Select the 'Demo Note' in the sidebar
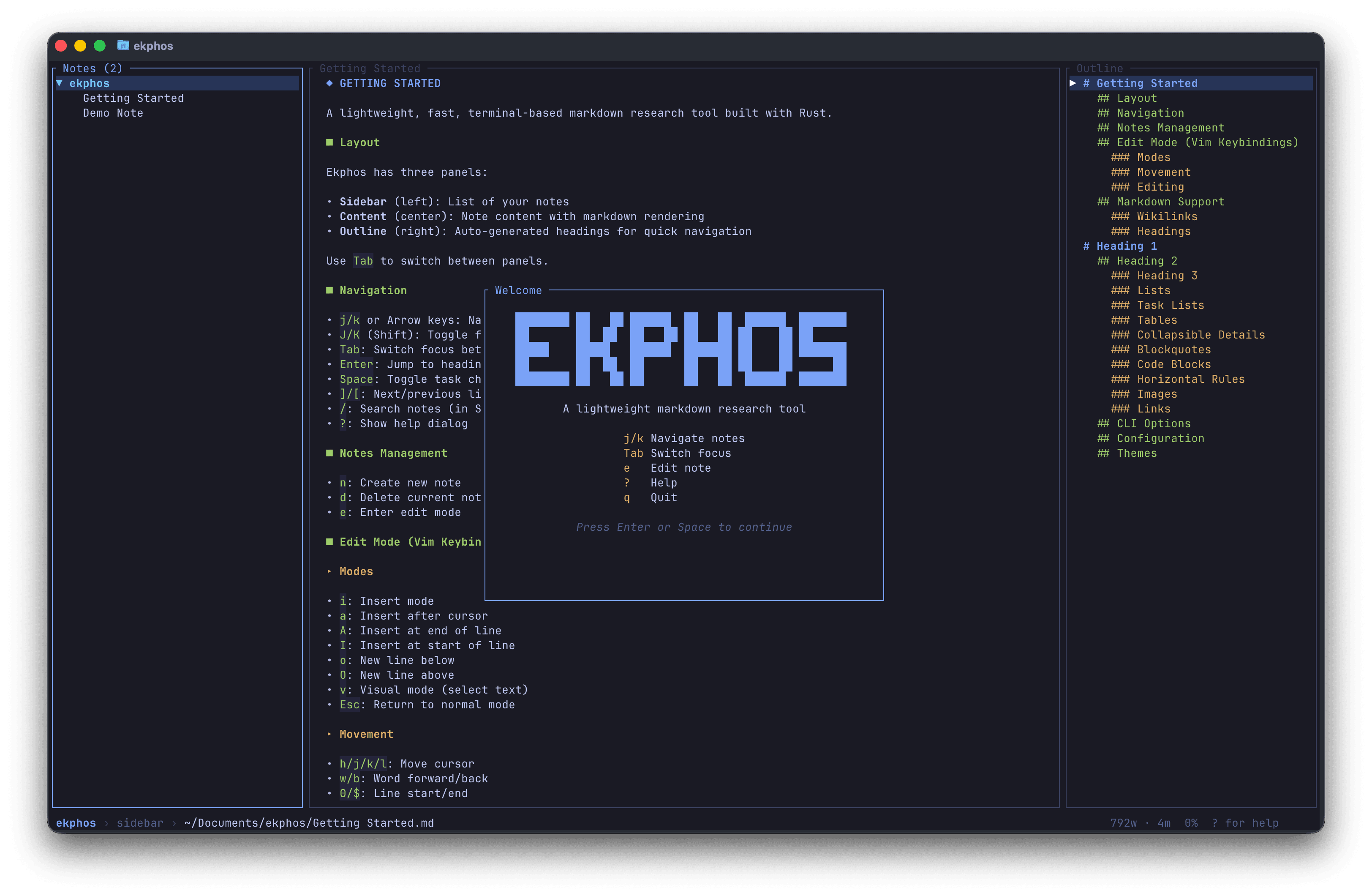The image size is (1372, 896). pyautogui.click(x=113, y=112)
